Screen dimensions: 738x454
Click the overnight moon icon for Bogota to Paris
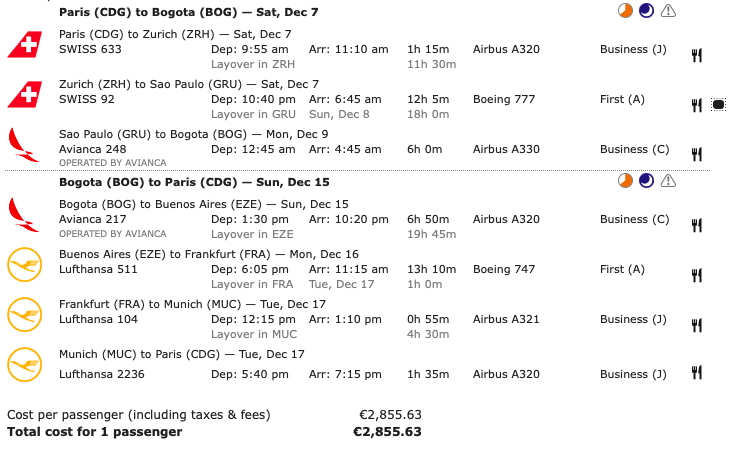pyautogui.click(x=646, y=181)
